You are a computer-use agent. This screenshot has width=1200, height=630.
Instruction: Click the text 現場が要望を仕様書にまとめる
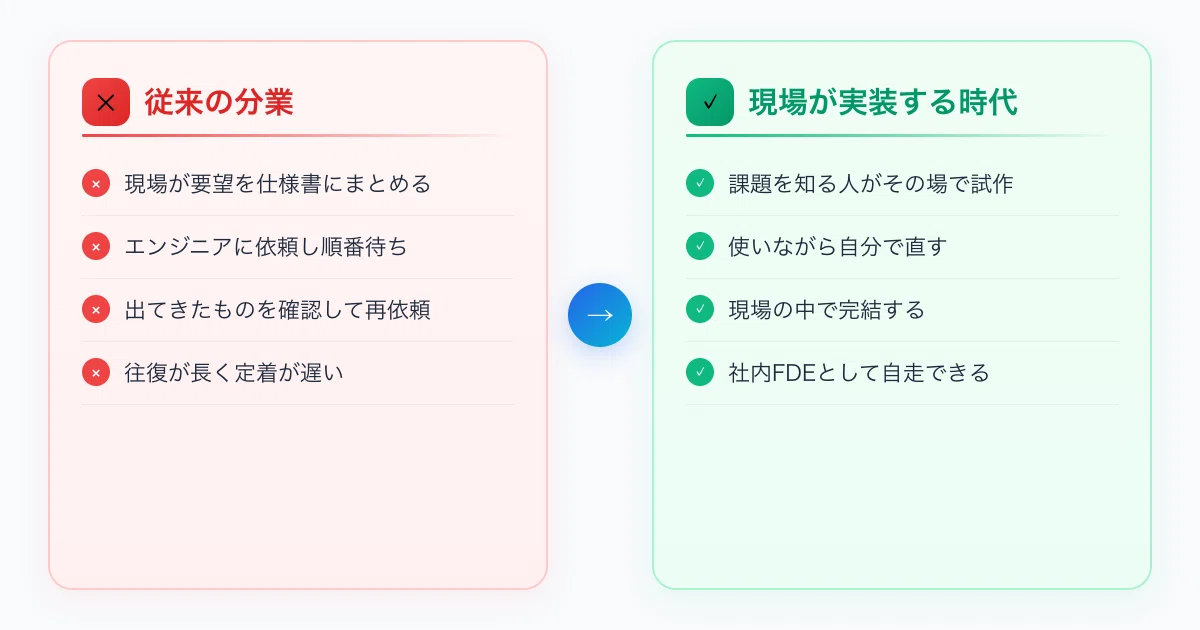point(278,184)
